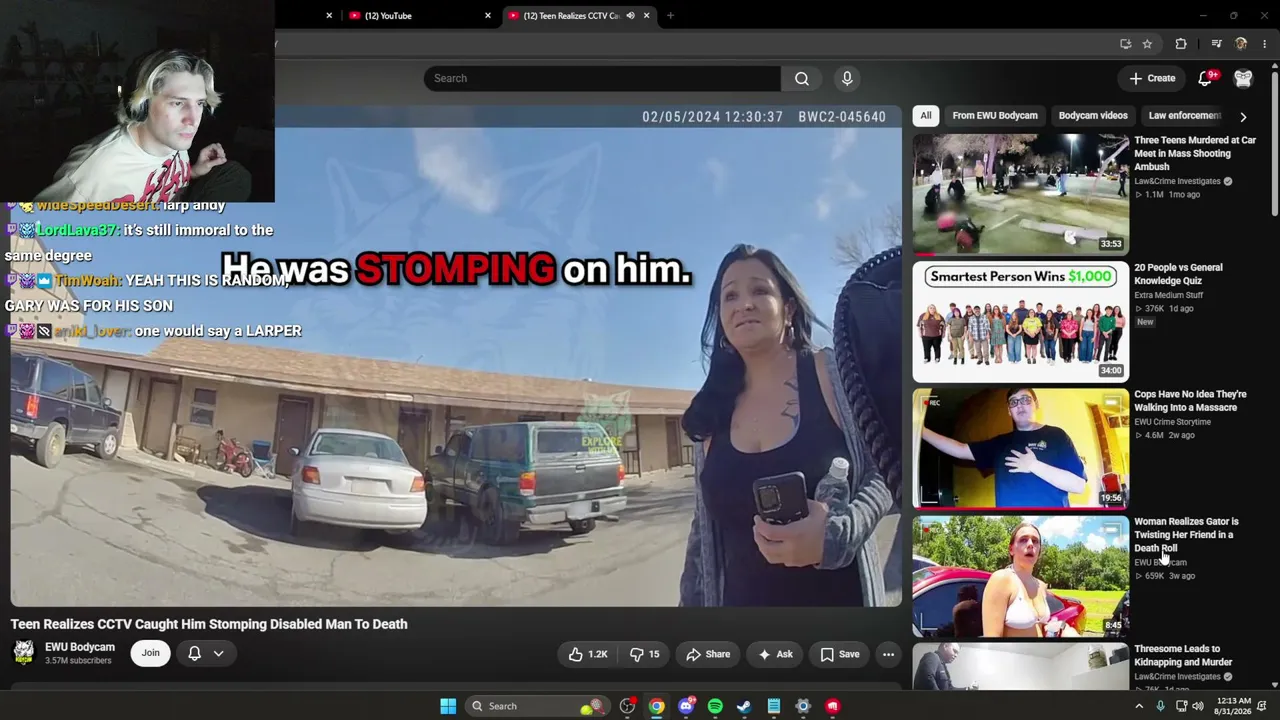Screen dimensions: 1280x720
Task: Open Three Teens Murdered at Car Meet title
Action: pos(1195,153)
